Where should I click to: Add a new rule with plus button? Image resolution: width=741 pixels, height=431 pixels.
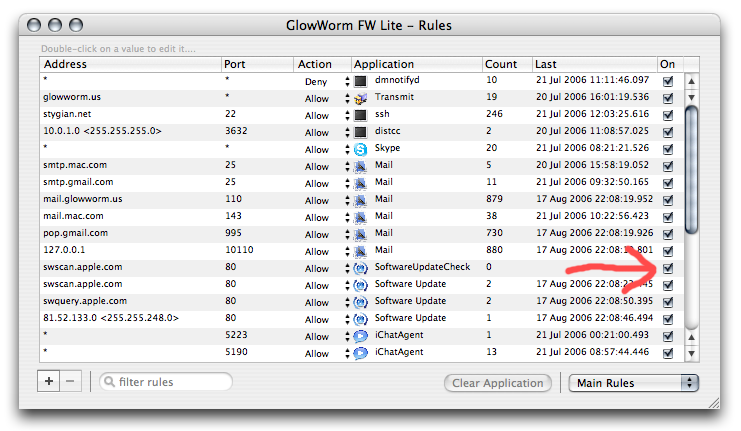pyautogui.click(x=49, y=381)
